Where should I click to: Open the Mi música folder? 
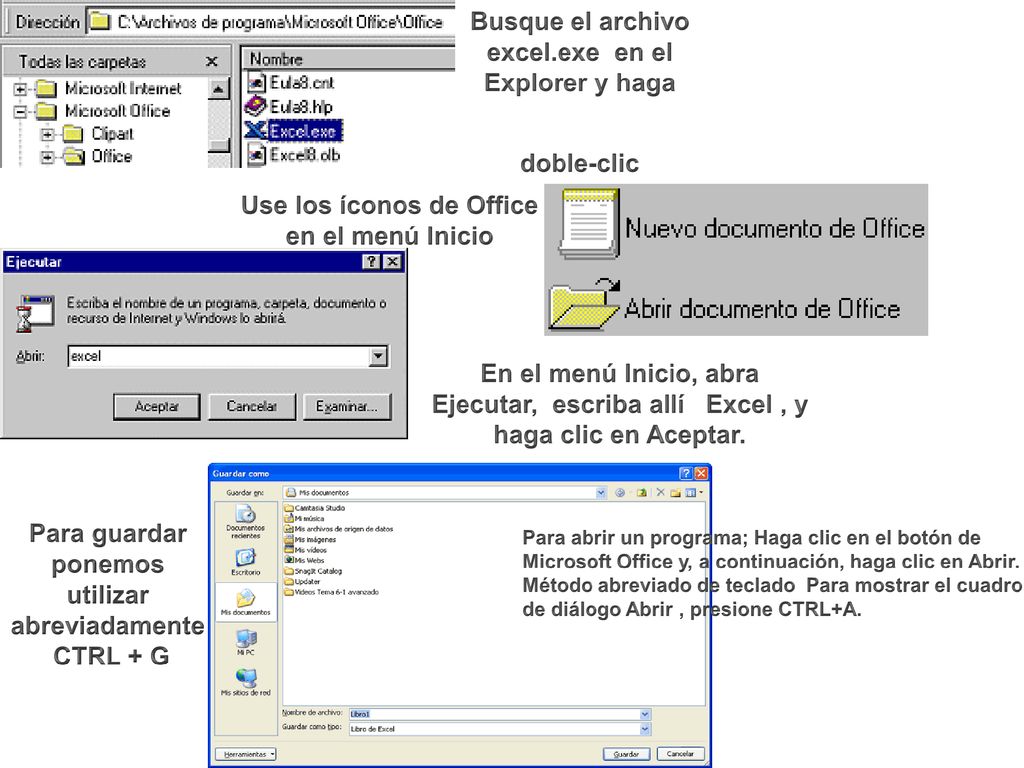(304, 518)
